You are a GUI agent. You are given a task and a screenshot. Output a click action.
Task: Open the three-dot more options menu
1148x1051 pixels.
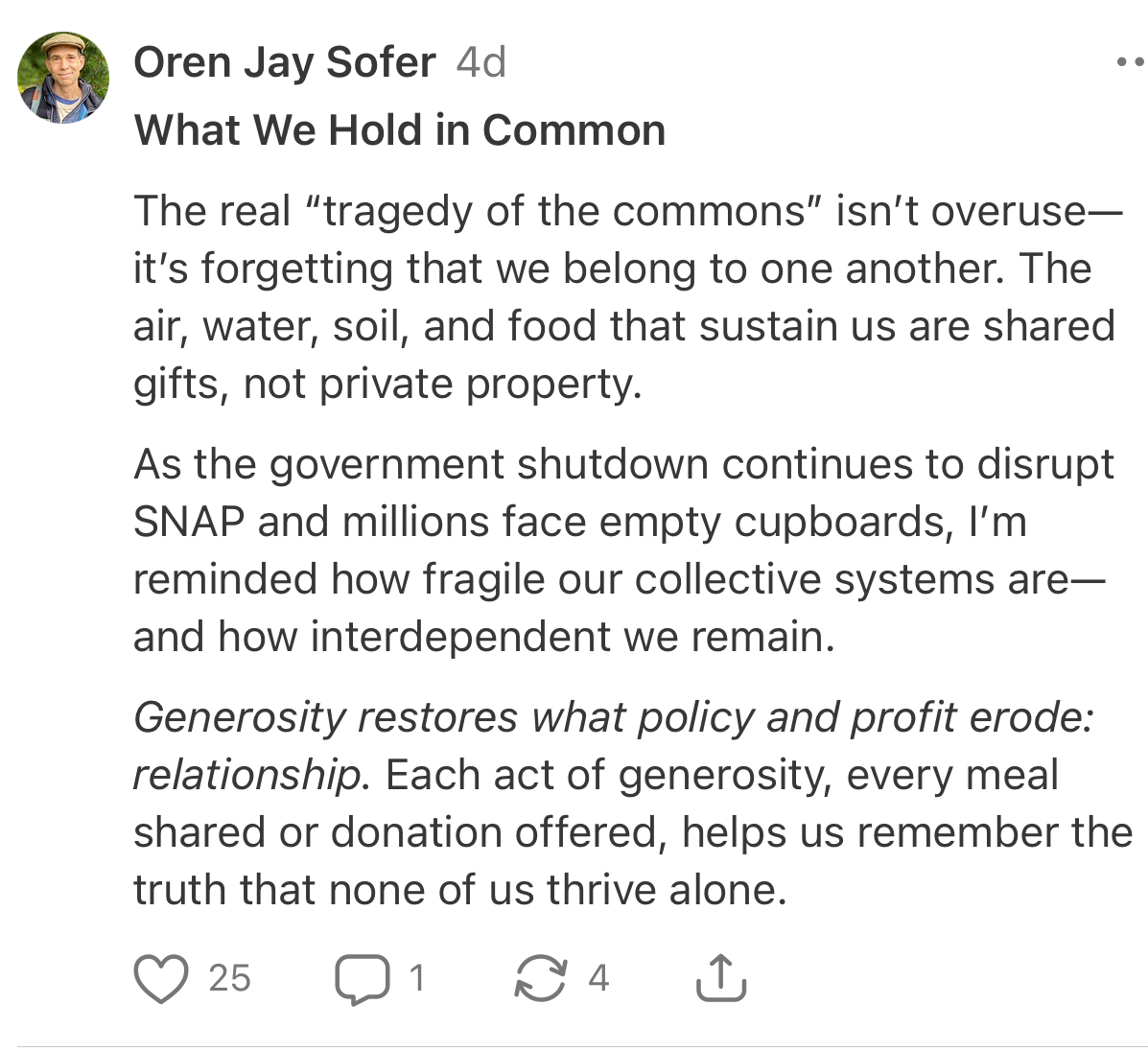1132,63
